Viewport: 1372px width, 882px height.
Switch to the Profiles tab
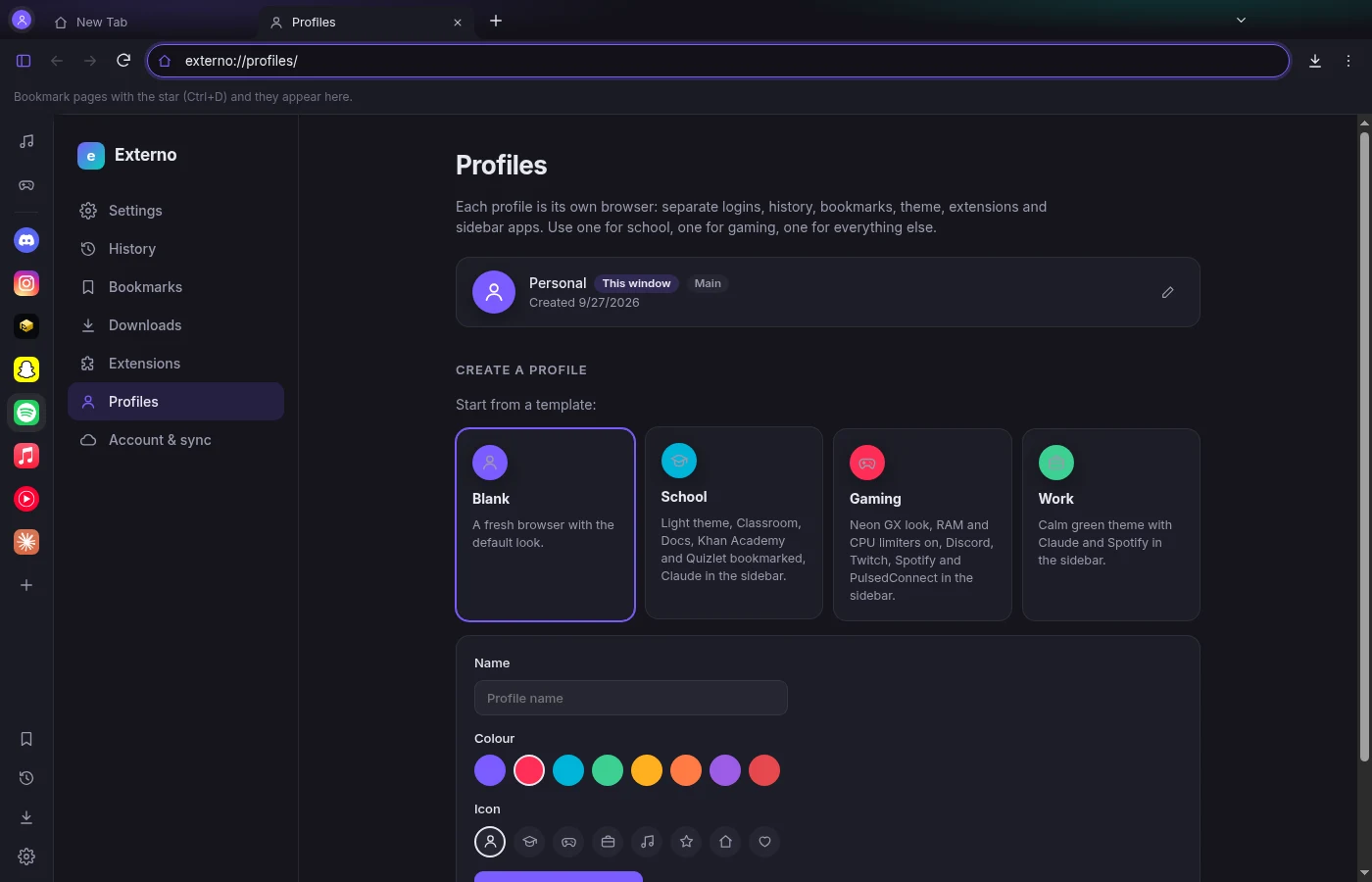point(367,22)
